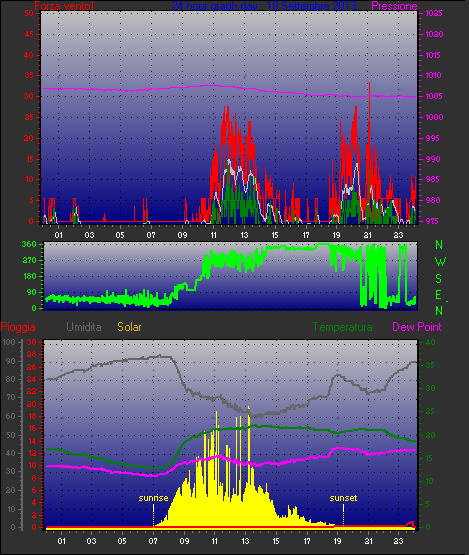The width and height of the screenshot is (469, 555).
Task: Click the 360 wind direction axis label
Action: tap(29, 244)
